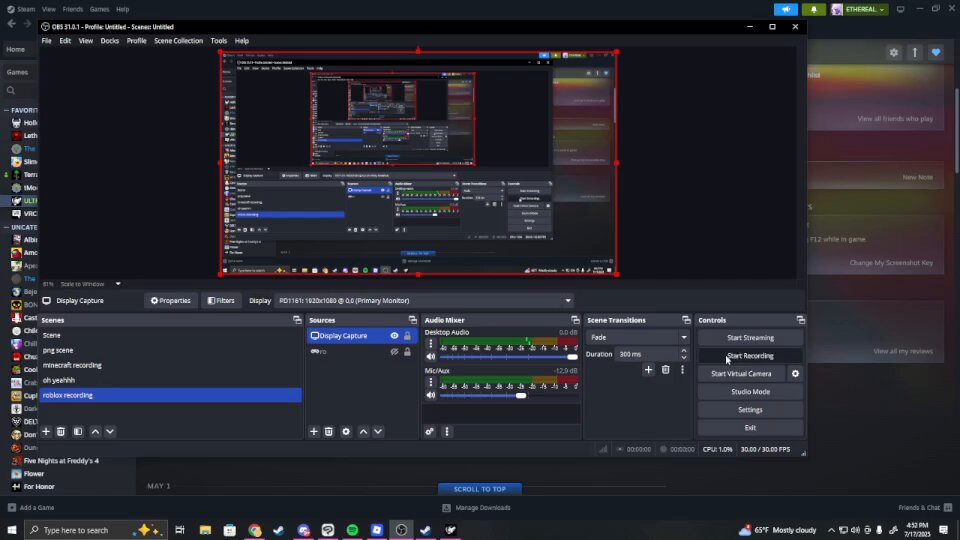Decrease transition Duration stepper down
This screenshot has width=960, height=540.
point(684,358)
